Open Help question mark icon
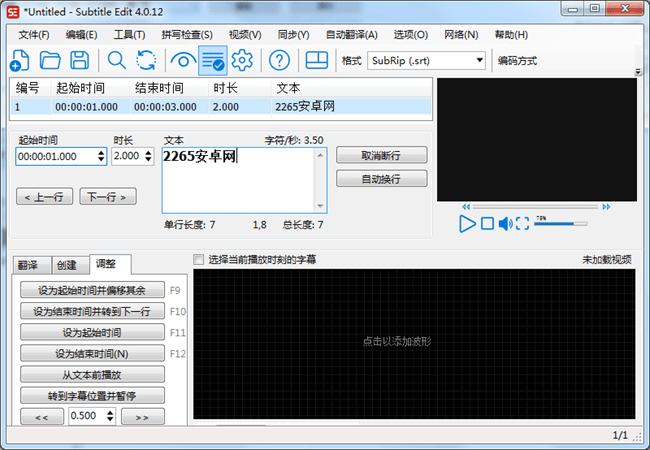 click(280, 60)
